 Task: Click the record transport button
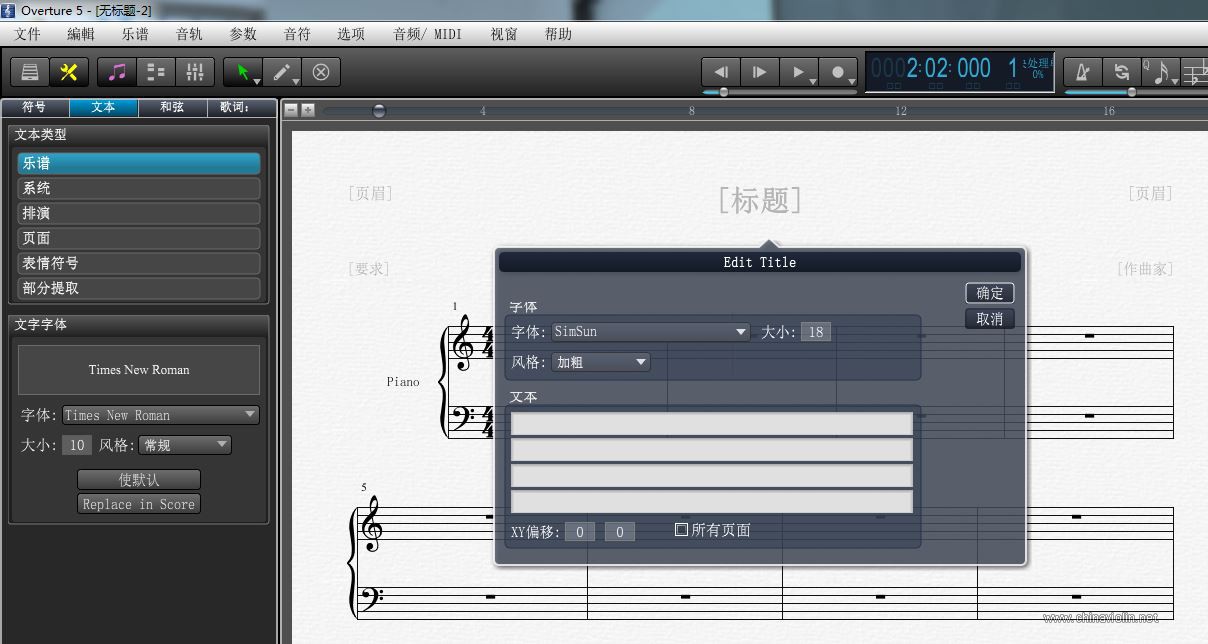click(838, 72)
